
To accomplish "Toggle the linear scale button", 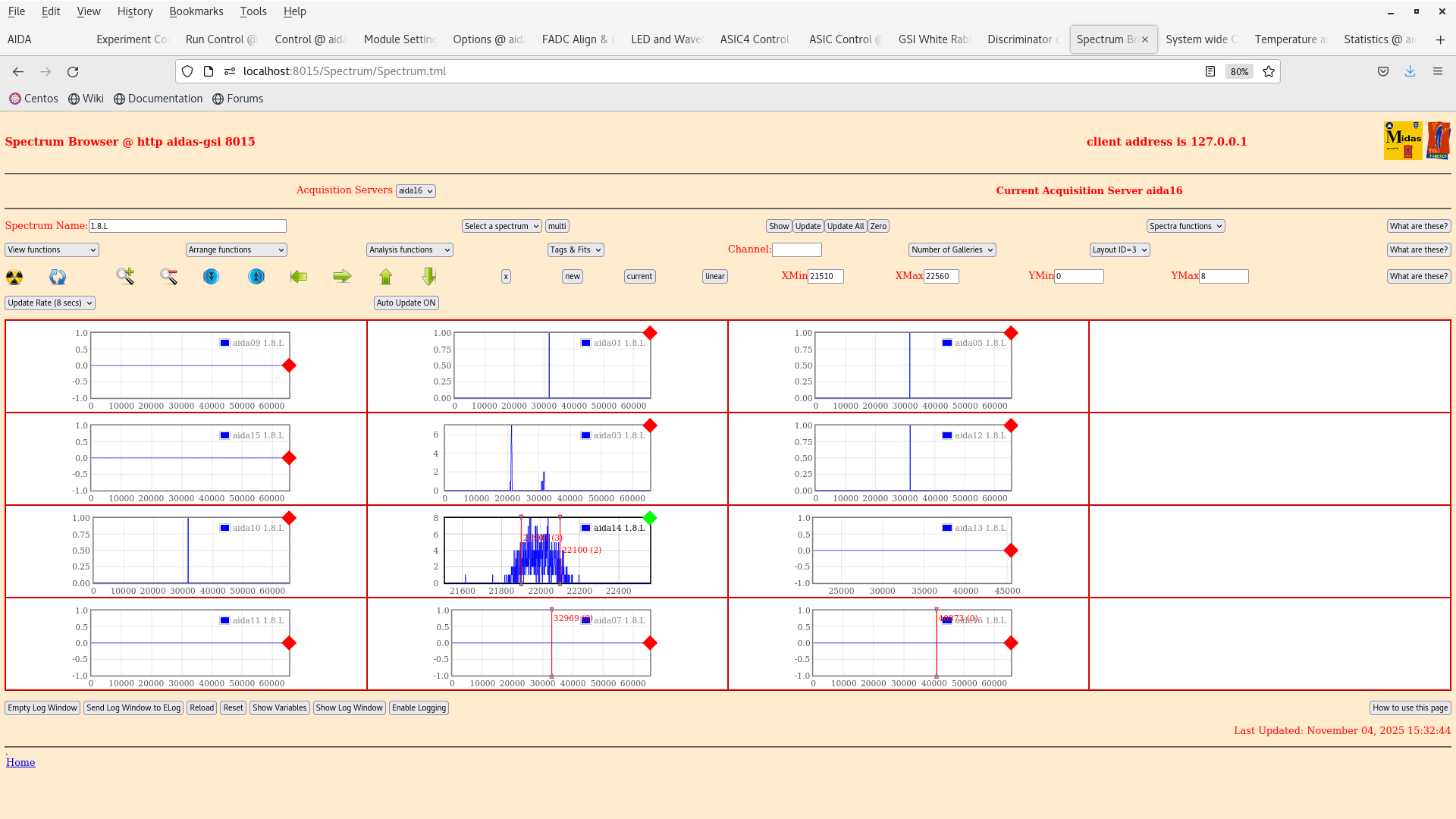I will [x=714, y=276].
